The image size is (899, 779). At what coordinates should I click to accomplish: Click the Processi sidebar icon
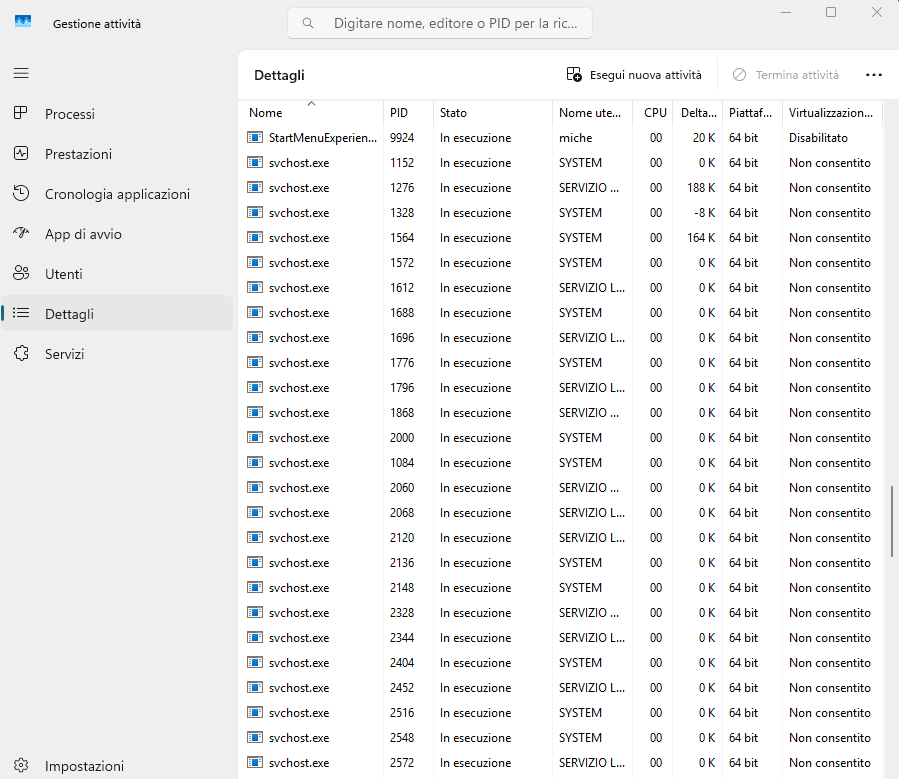[21, 113]
